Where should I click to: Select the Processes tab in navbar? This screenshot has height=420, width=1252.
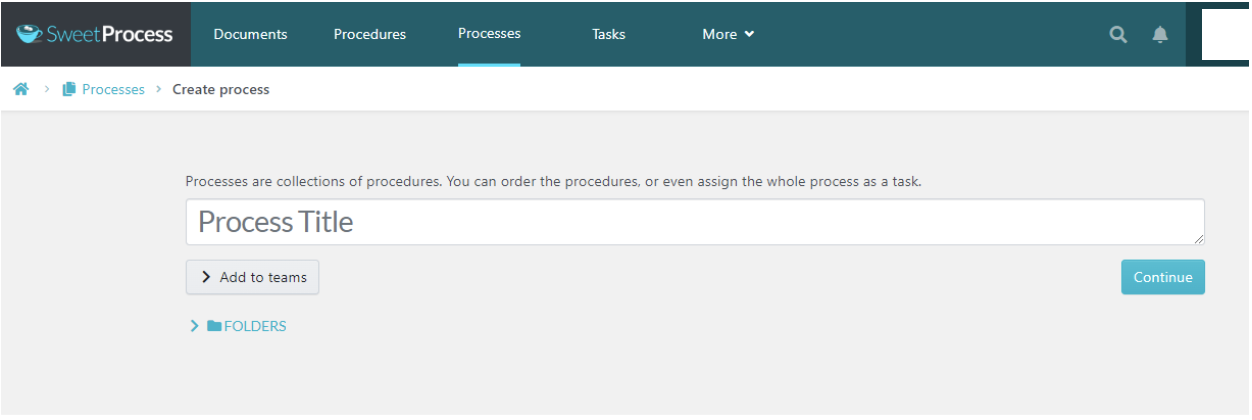click(489, 33)
